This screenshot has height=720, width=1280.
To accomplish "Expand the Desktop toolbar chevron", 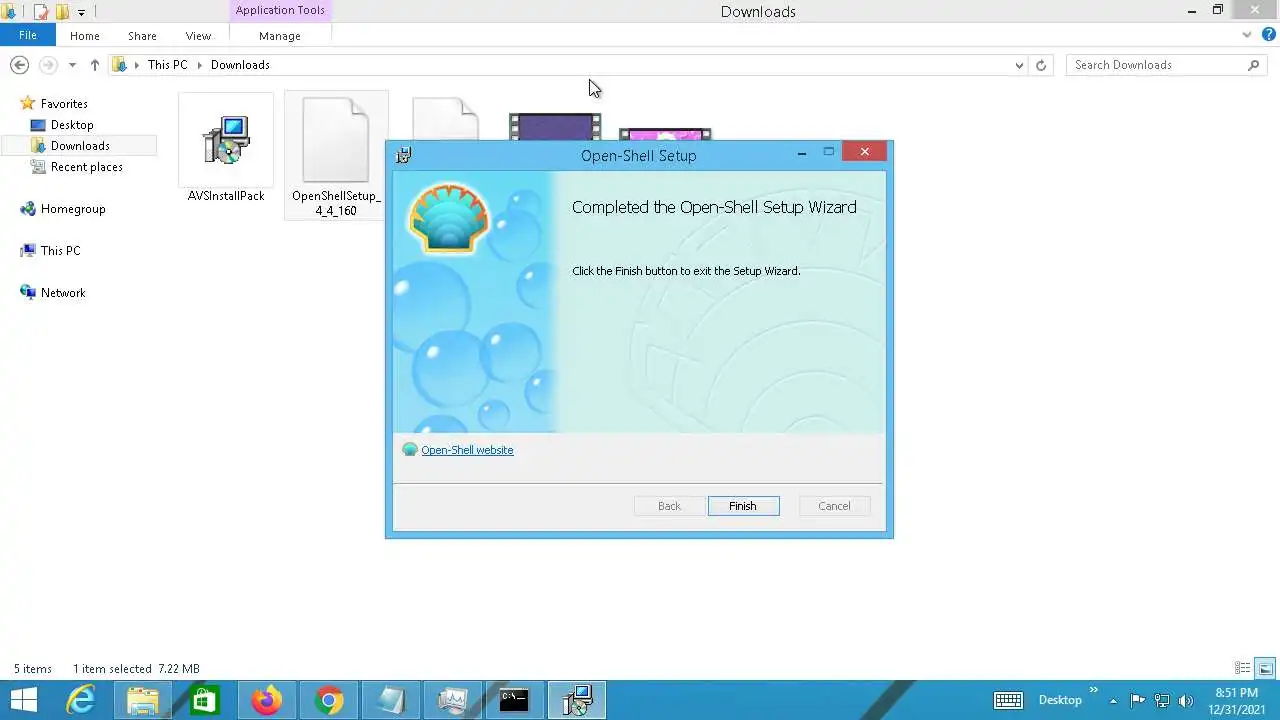I will click(x=1093, y=691).
